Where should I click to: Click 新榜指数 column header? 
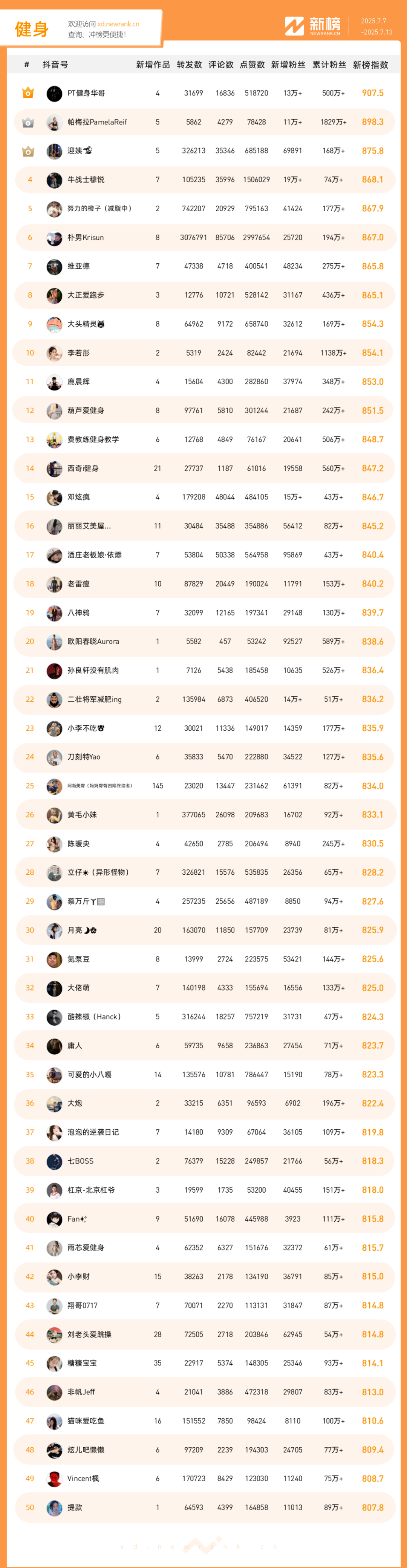coord(370,65)
